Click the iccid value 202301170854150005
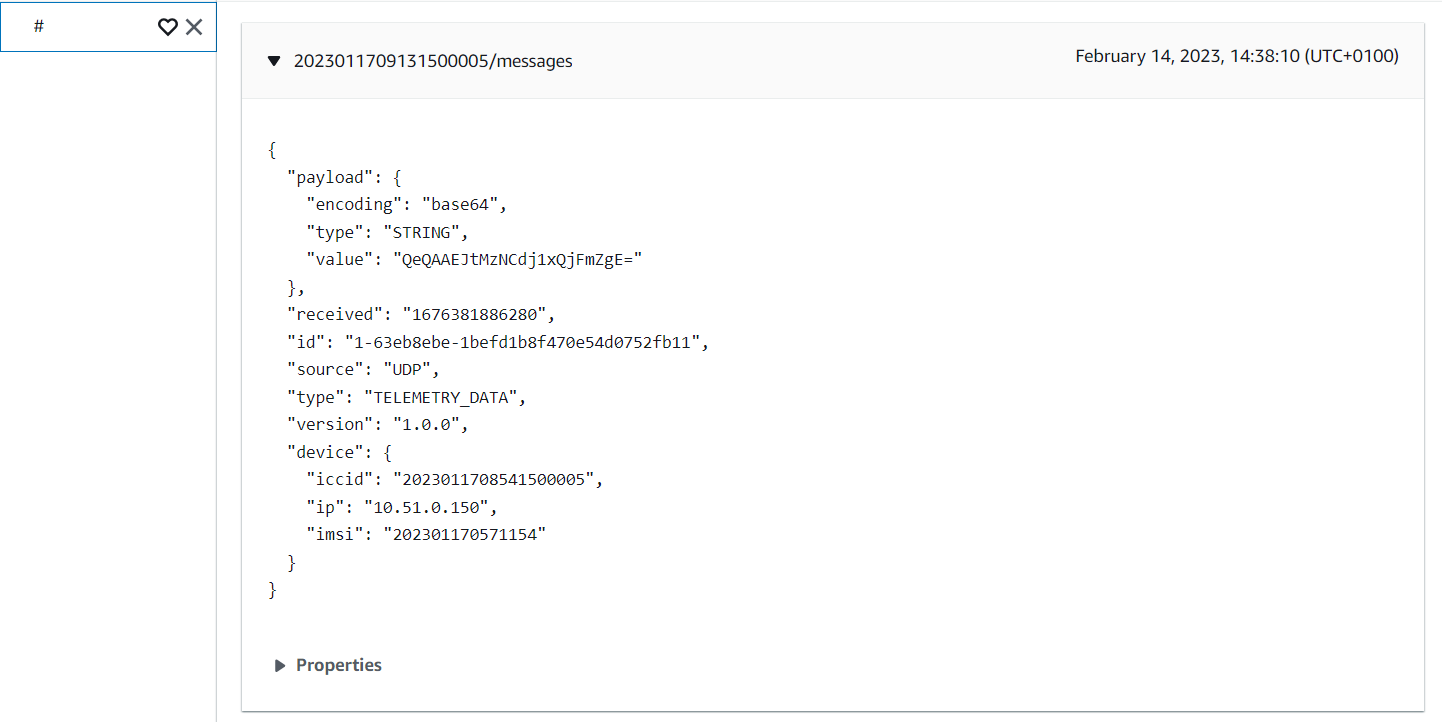 point(498,480)
